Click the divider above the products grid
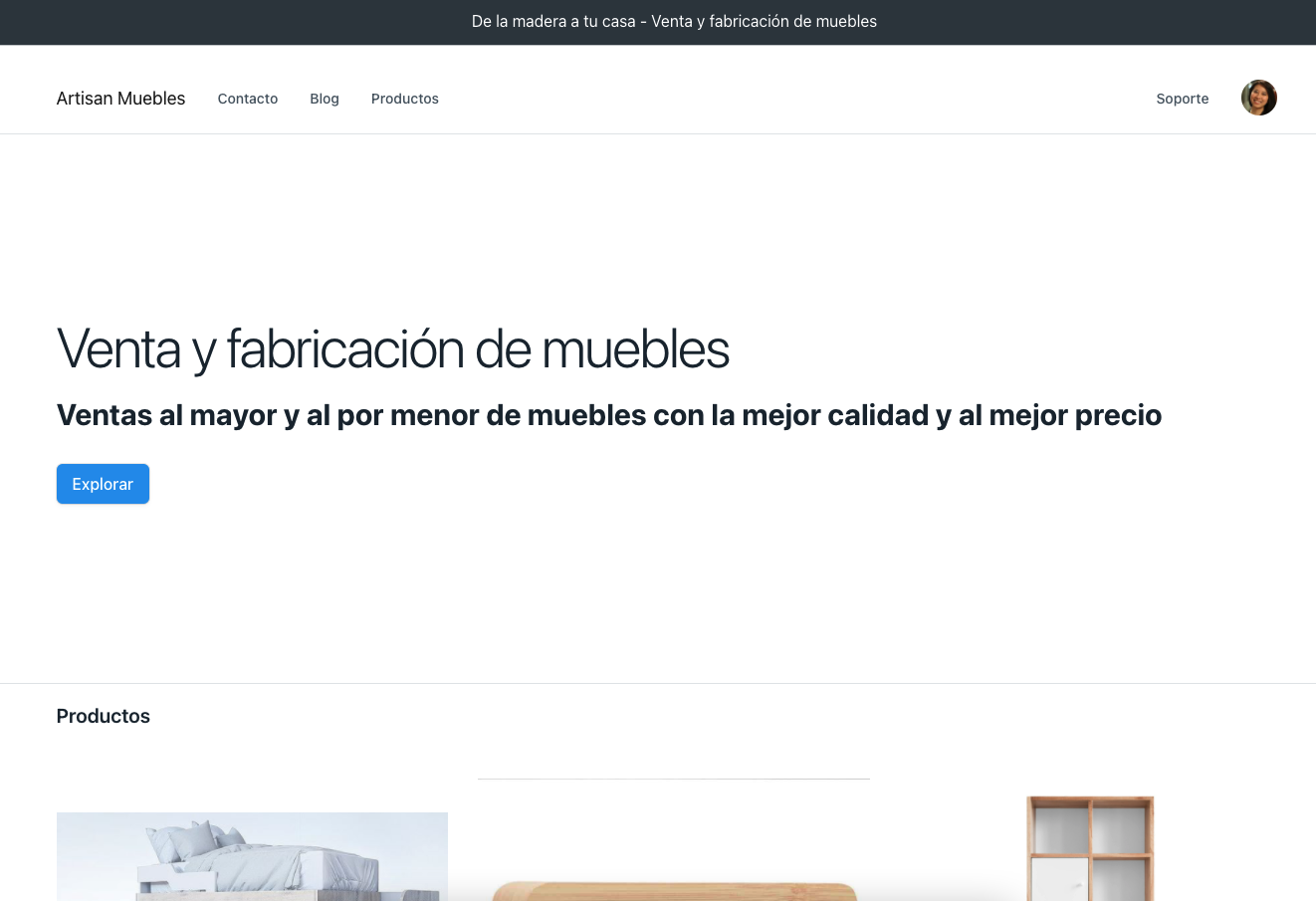This screenshot has width=1316, height=901. tap(674, 777)
